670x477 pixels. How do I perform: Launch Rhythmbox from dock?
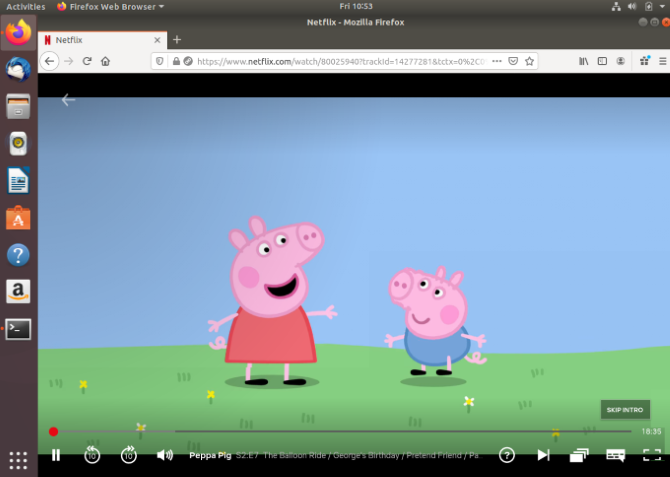[18, 143]
